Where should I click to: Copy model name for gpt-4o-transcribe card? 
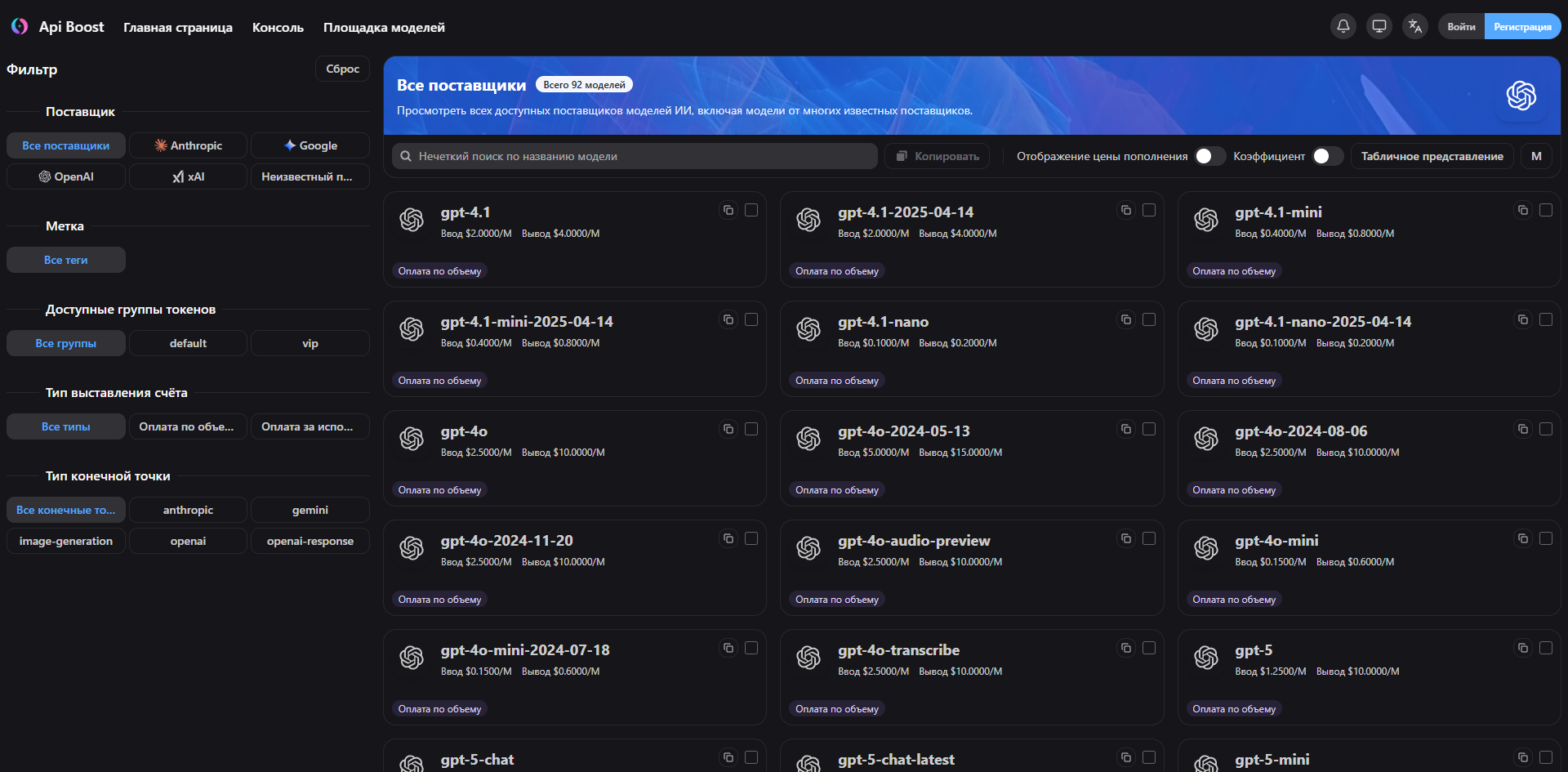pos(1126,648)
